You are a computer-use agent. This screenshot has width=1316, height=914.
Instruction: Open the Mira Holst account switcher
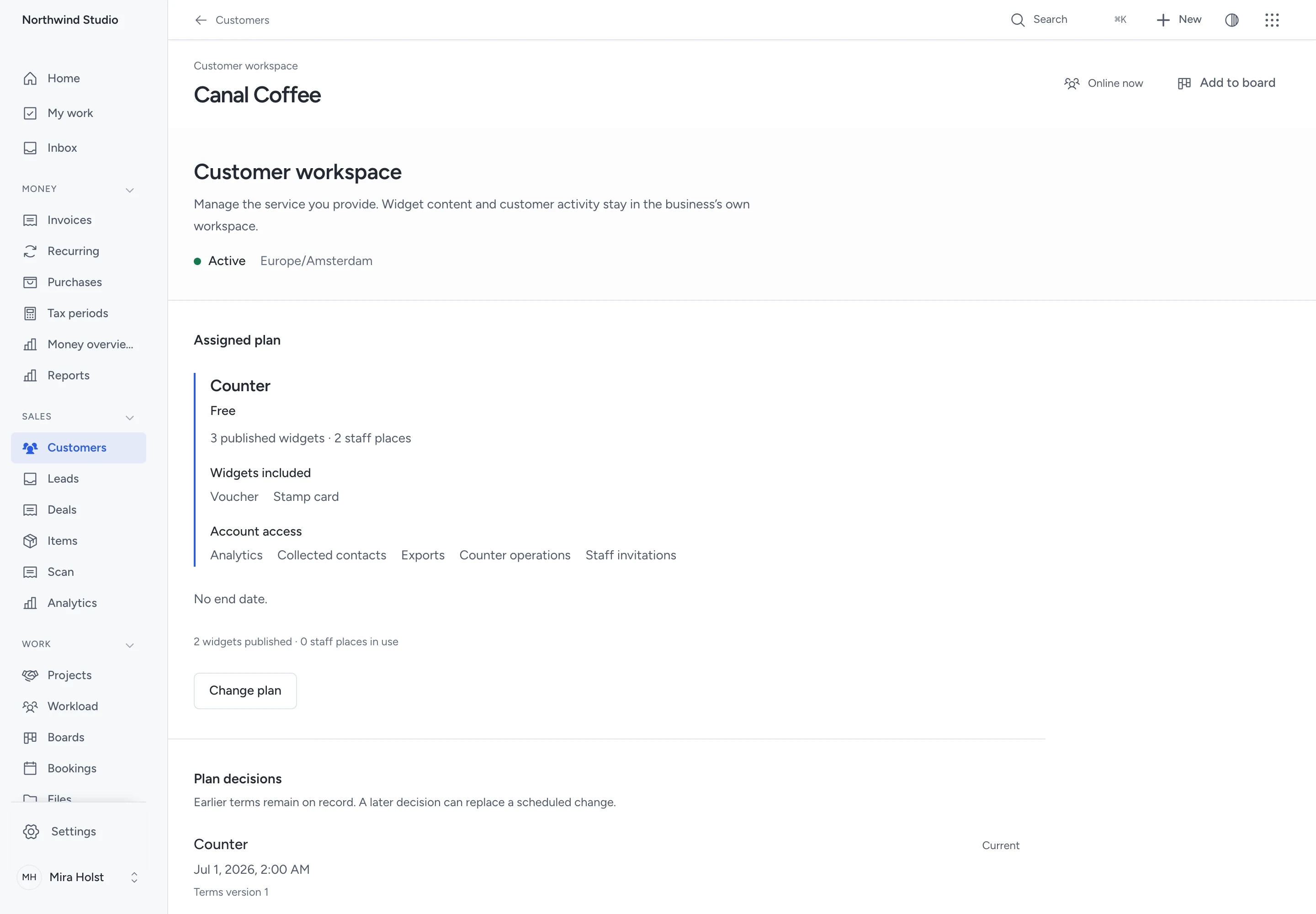tap(79, 877)
